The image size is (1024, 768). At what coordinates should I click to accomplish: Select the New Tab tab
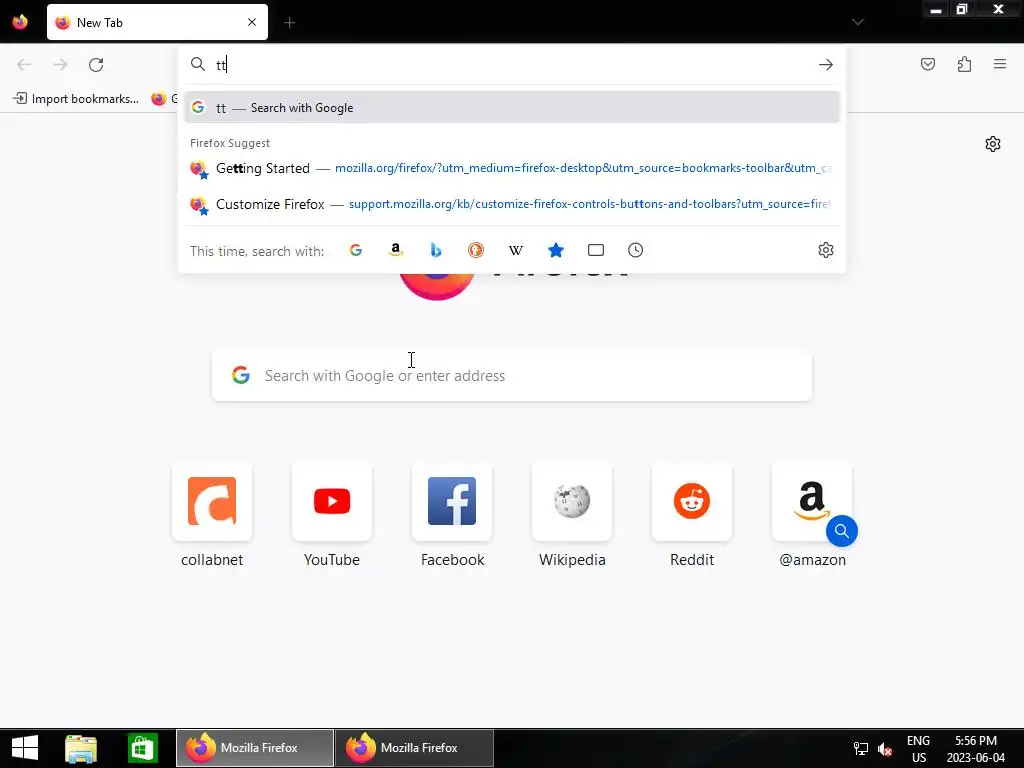tap(157, 22)
